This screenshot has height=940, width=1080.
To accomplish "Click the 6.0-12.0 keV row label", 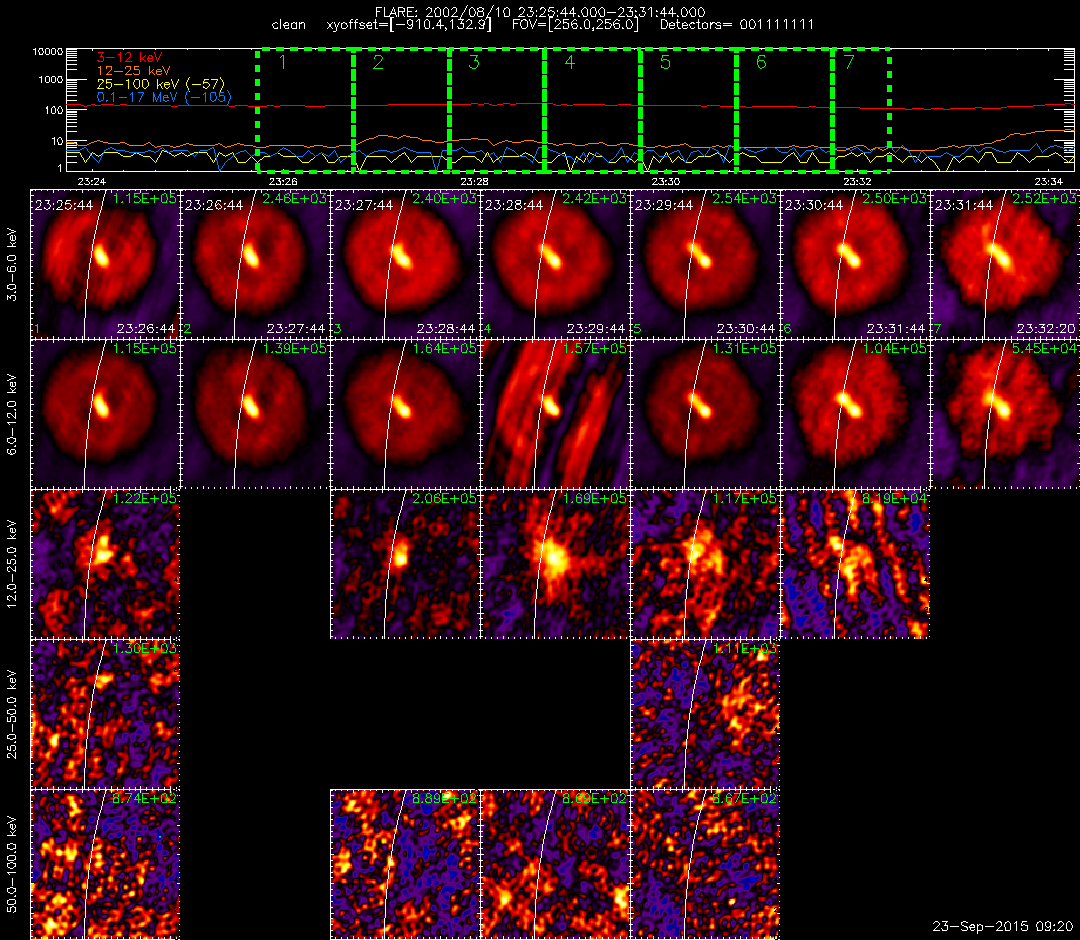I will pos(12,415).
